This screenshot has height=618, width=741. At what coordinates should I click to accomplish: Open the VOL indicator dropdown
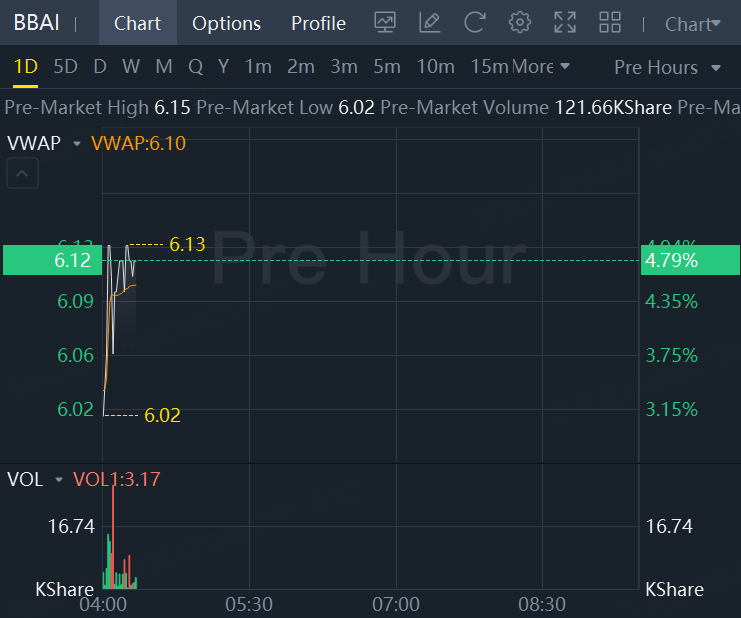(x=59, y=480)
